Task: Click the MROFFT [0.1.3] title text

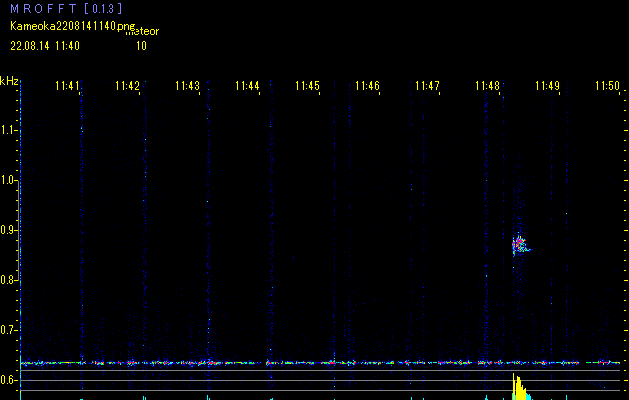Action: (67, 8)
